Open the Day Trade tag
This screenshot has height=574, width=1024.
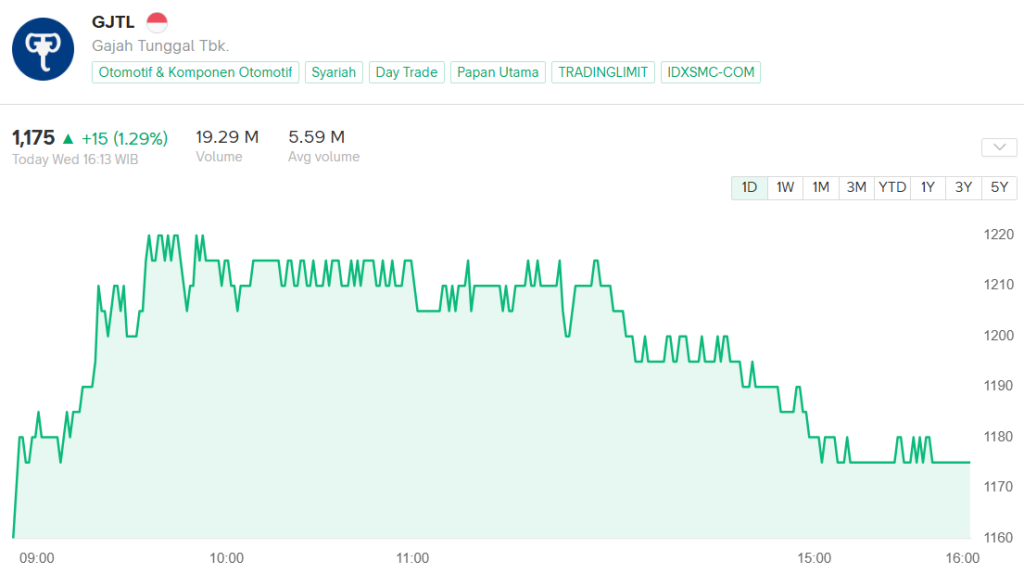click(x=406, y=72)
